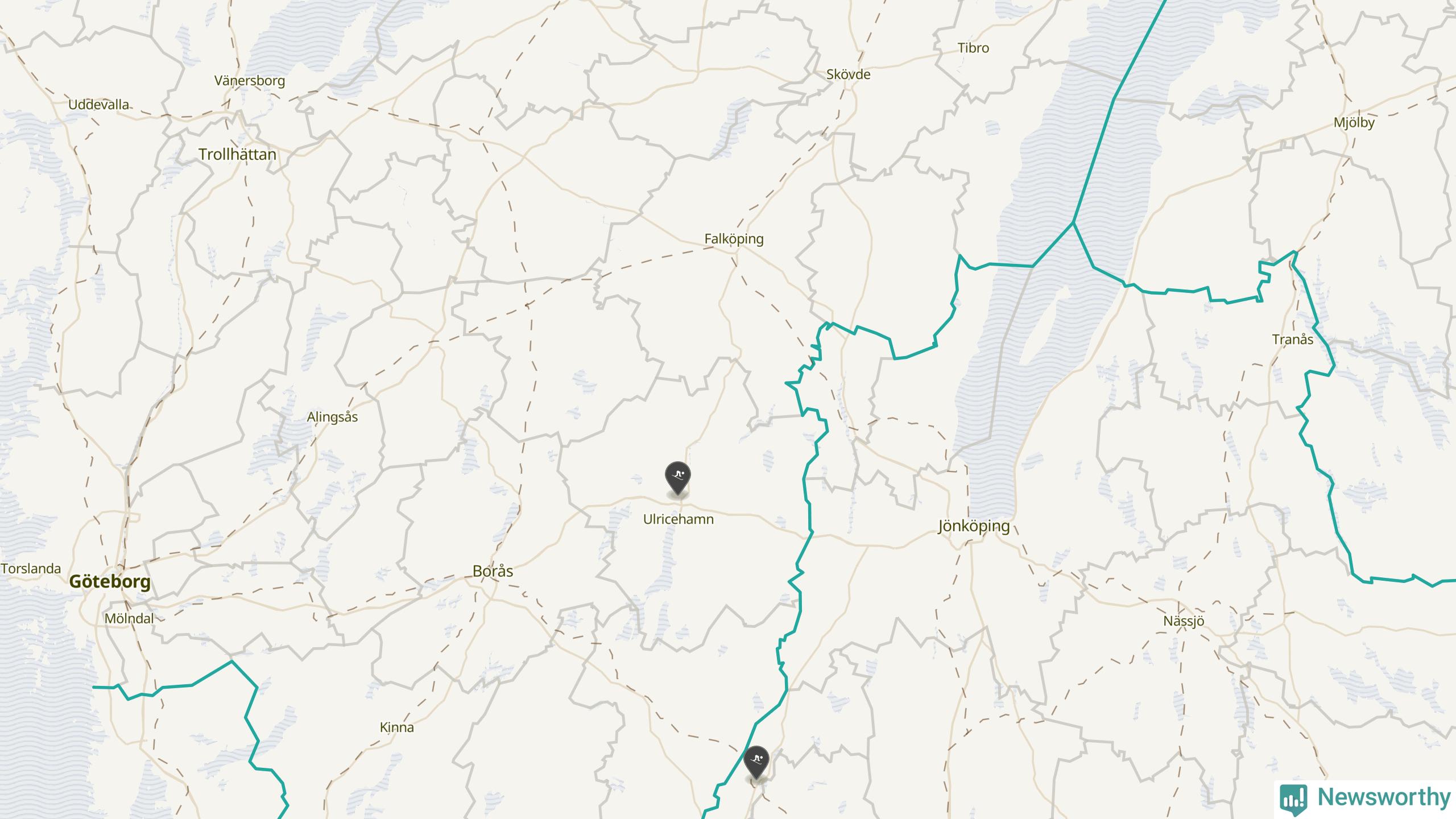Viewport: 1456px width, 819px height.
Task: Select the Uddevalla town label
Action: [99, 105]
